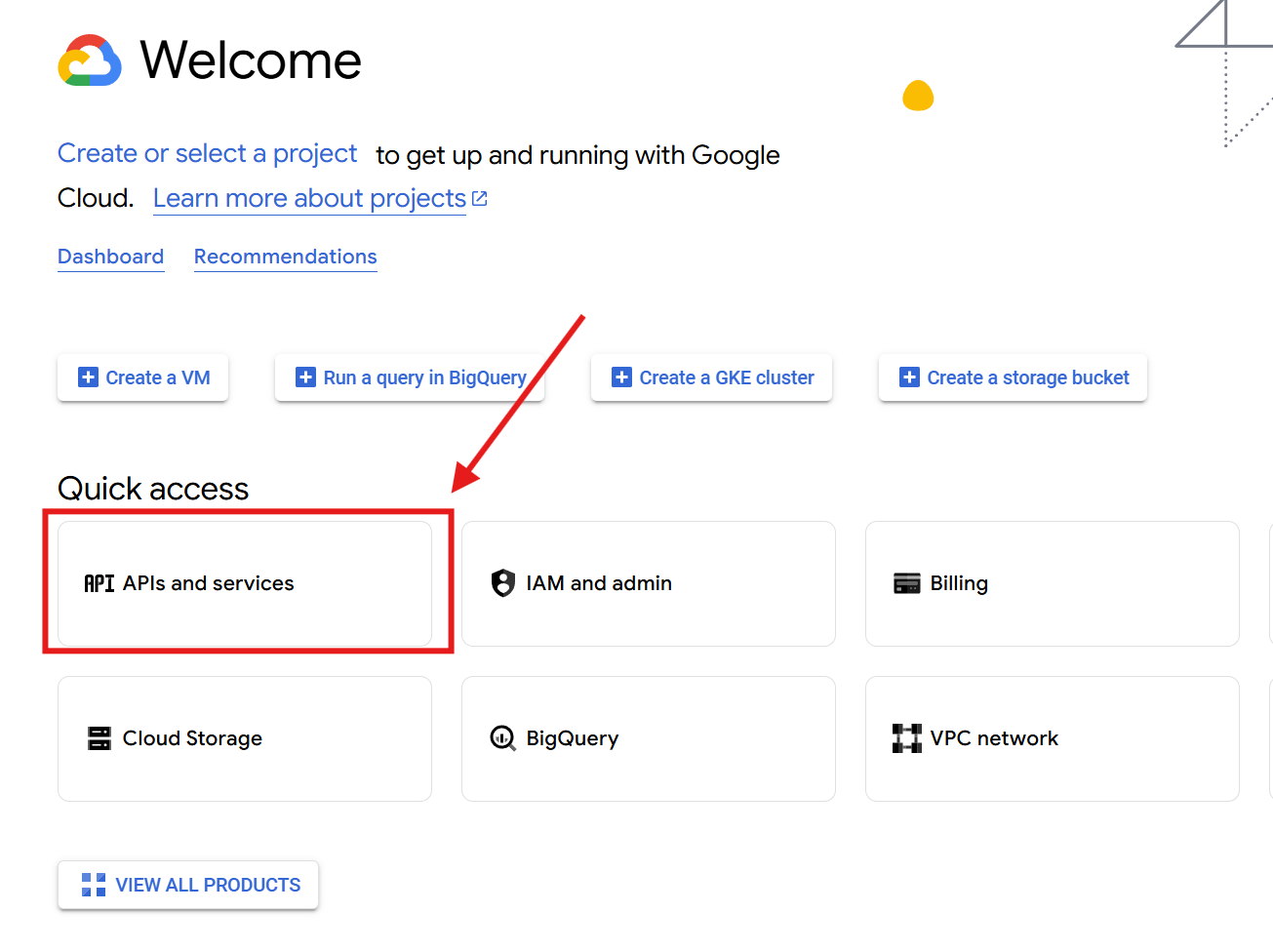Click the plus icon on Create a VM
This screenshot has width=1273, height=952.
(88, 377)
